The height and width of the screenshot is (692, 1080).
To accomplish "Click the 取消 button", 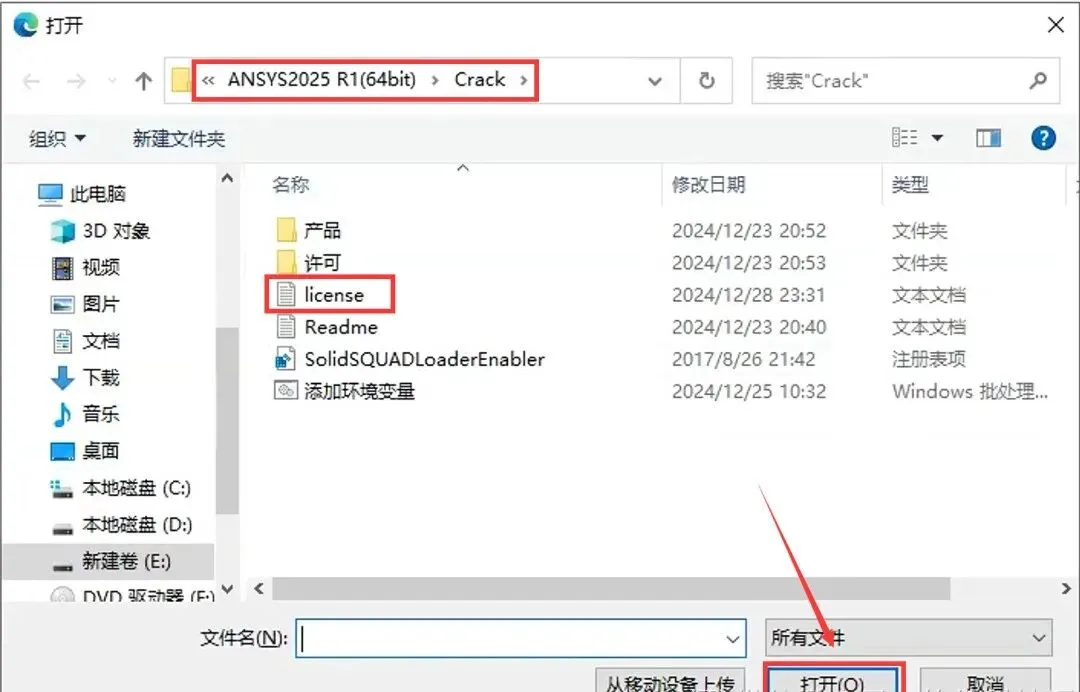I will (984, 680).
